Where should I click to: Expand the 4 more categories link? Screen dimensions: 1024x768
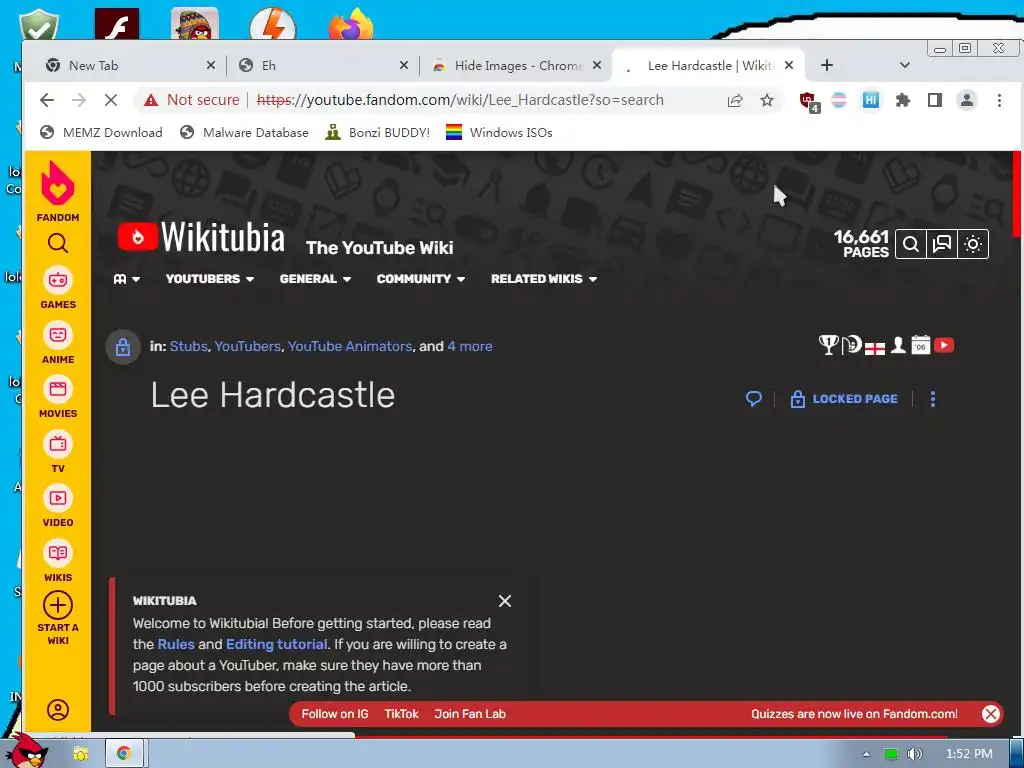pyautogui.click(x=470, y=346)
